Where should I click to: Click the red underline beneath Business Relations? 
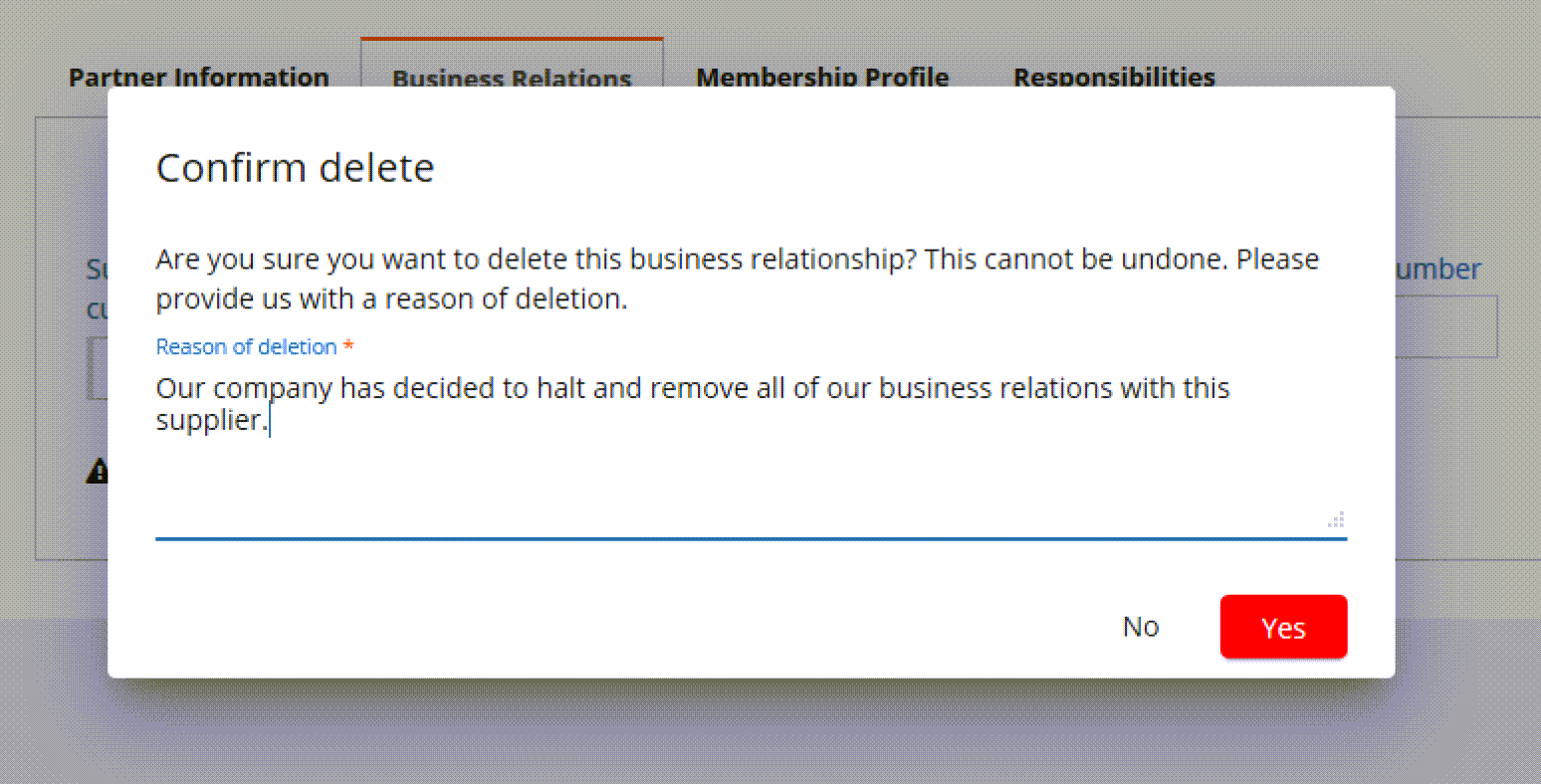512,38
